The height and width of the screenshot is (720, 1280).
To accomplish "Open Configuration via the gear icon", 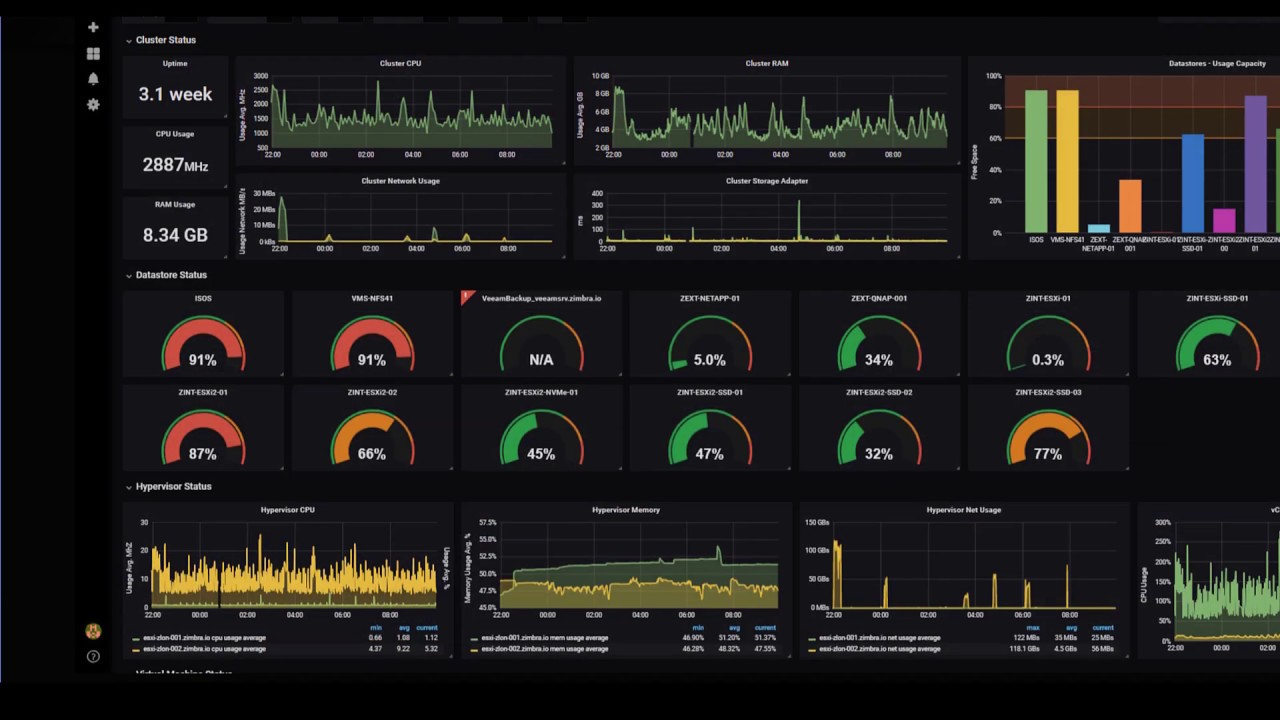I will click(x=93, y=104).
